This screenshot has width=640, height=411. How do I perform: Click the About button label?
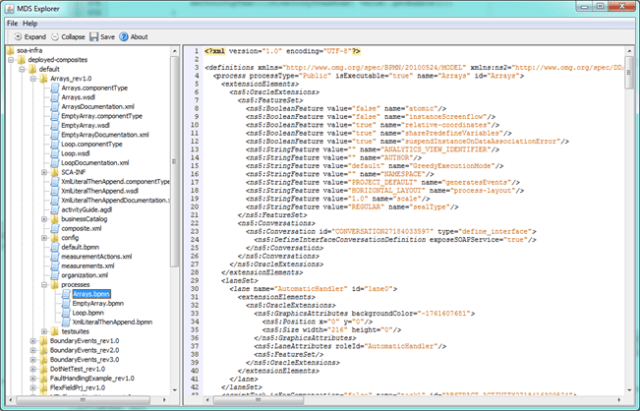tap(139, 37)
